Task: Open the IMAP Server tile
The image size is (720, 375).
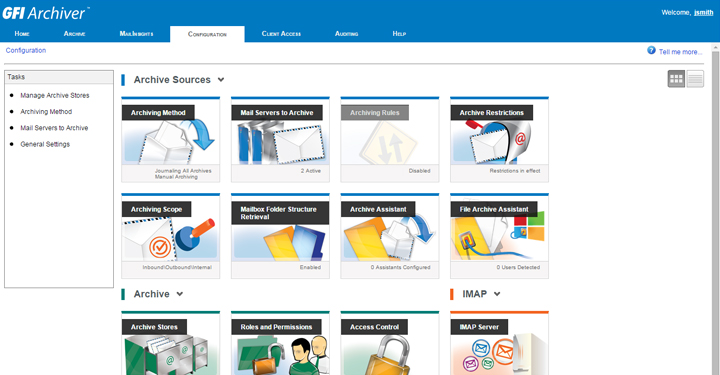Action: click(x=500, y=343)
